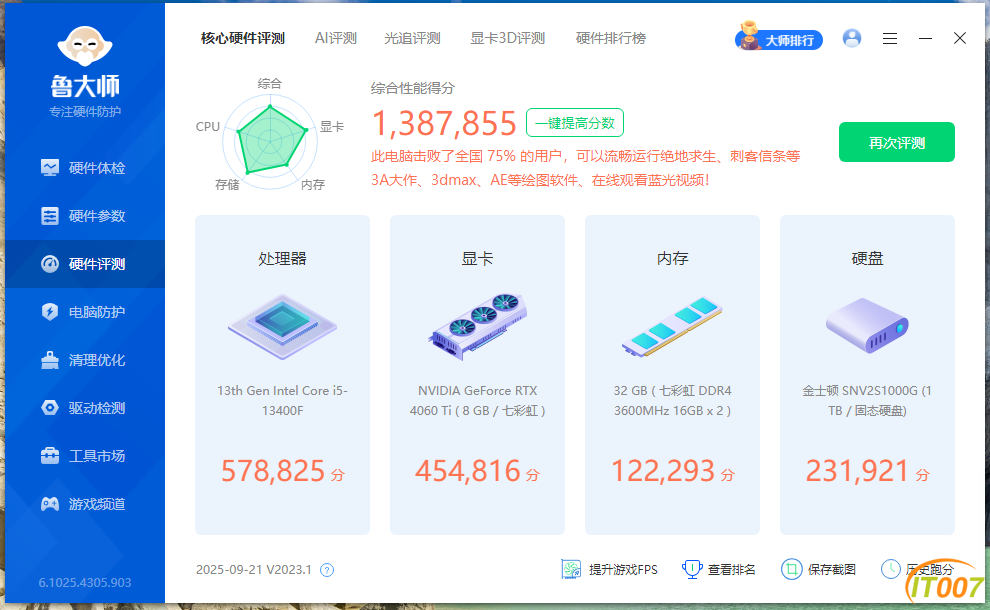Open 硬件体检 from the sidebar

coord(84,168)
